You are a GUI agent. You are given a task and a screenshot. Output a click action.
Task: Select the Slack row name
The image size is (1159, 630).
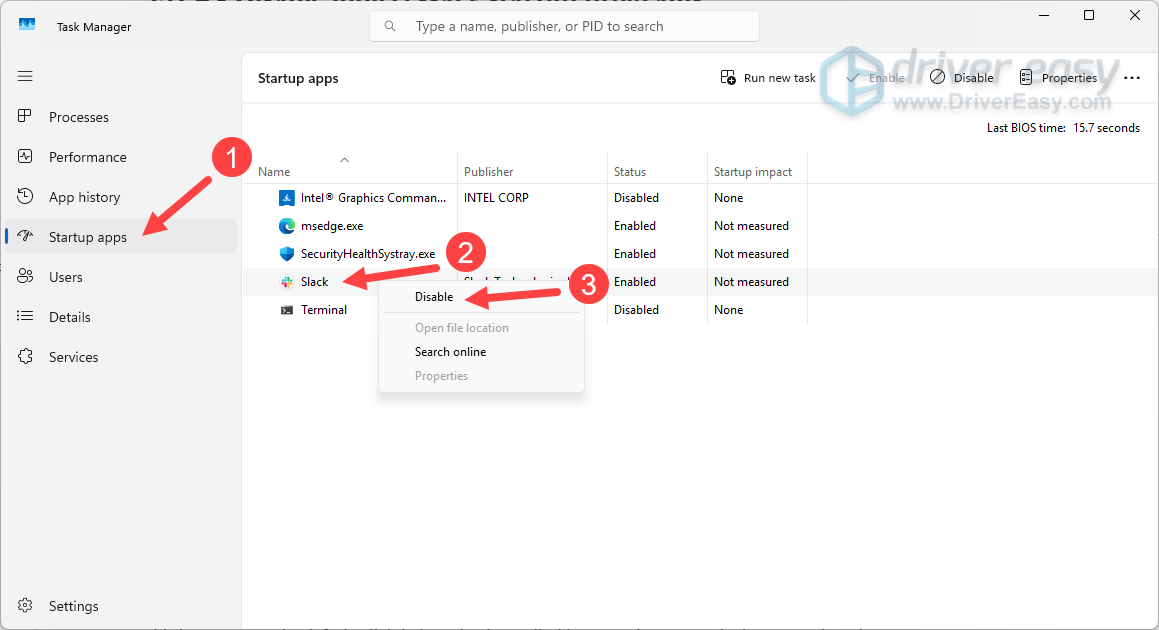(314, 282)
